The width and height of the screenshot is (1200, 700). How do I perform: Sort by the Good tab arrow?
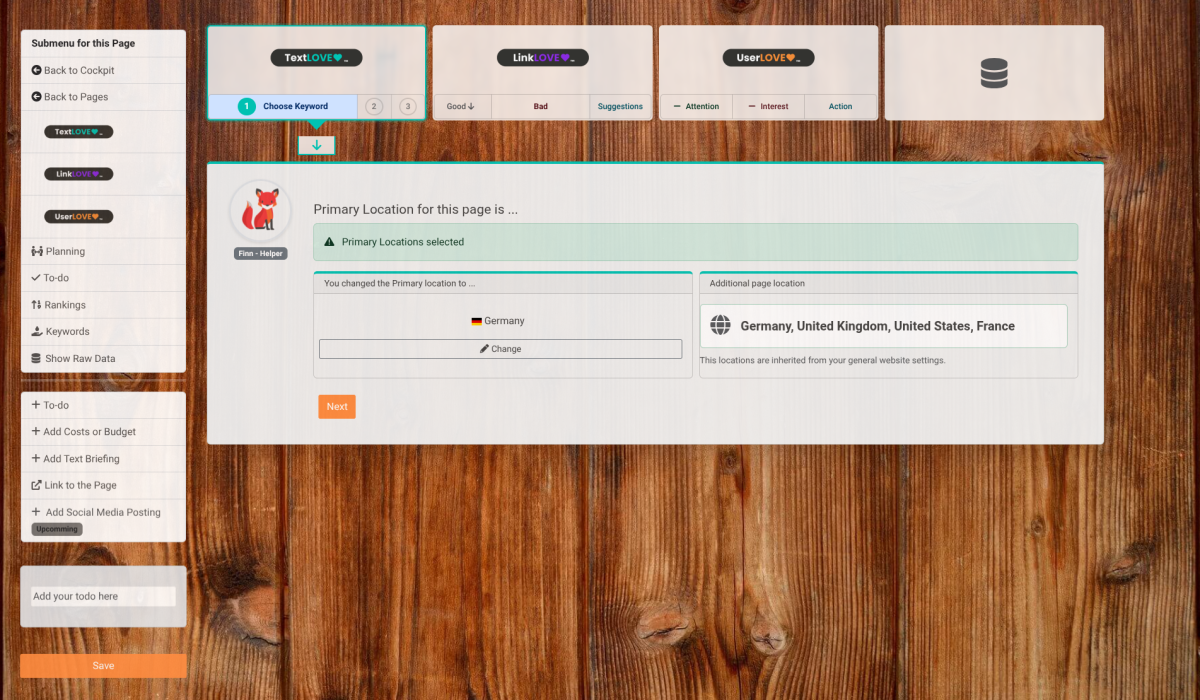coord(461,106)
